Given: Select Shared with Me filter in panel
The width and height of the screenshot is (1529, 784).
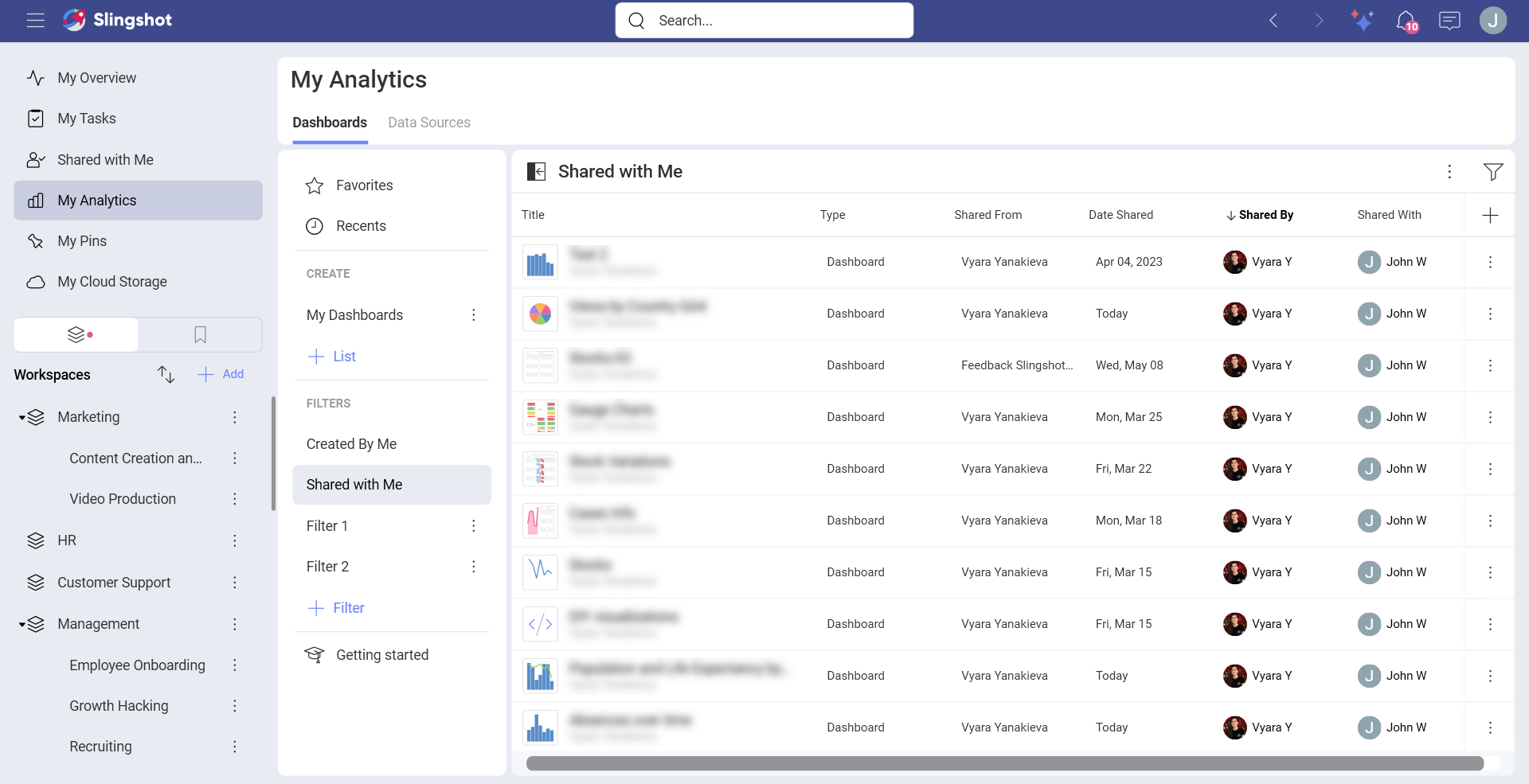Looking at the screenshot, I should [x=392, y=485].
